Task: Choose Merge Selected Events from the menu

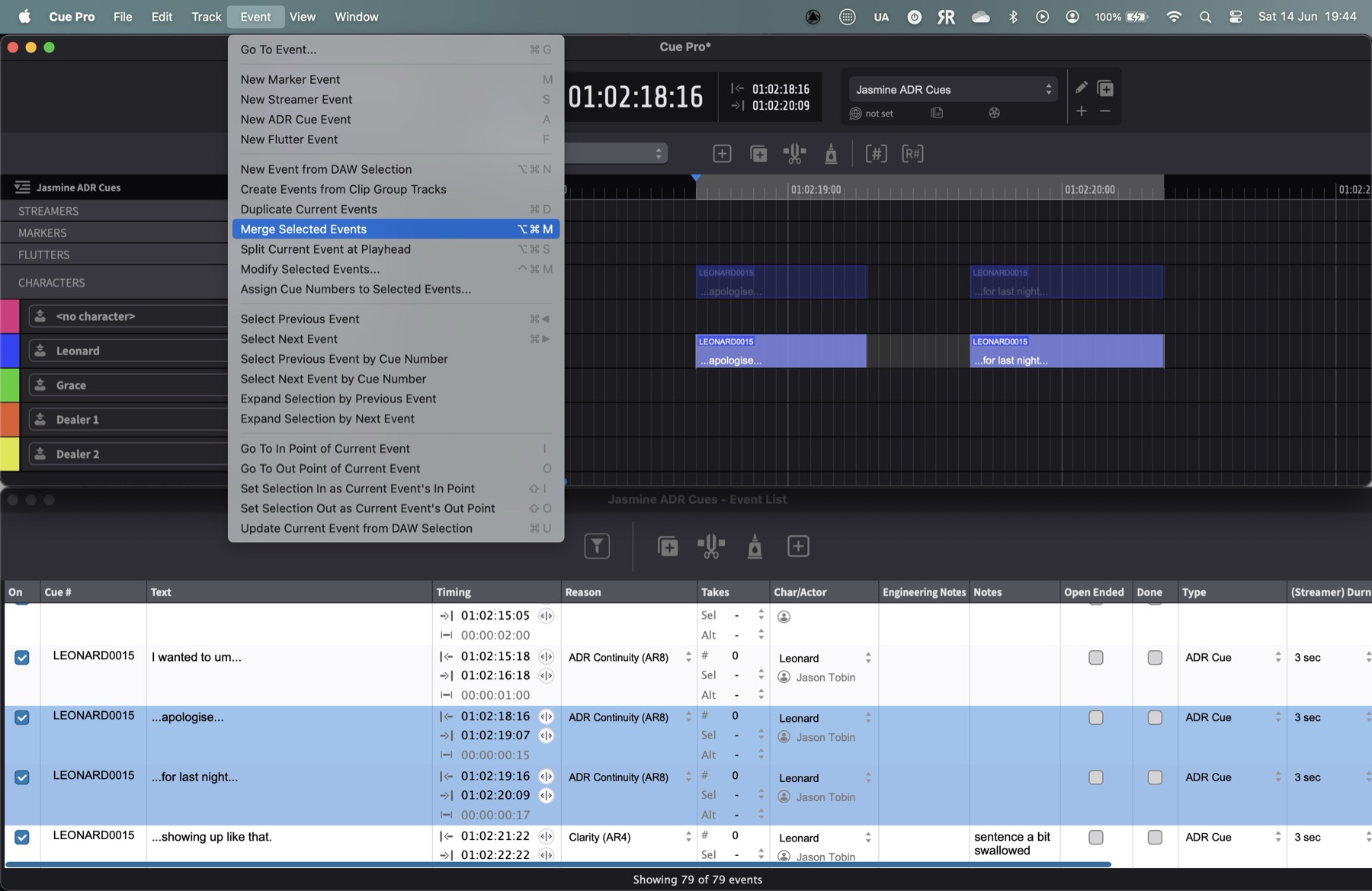Action: (x=396, y=229)
